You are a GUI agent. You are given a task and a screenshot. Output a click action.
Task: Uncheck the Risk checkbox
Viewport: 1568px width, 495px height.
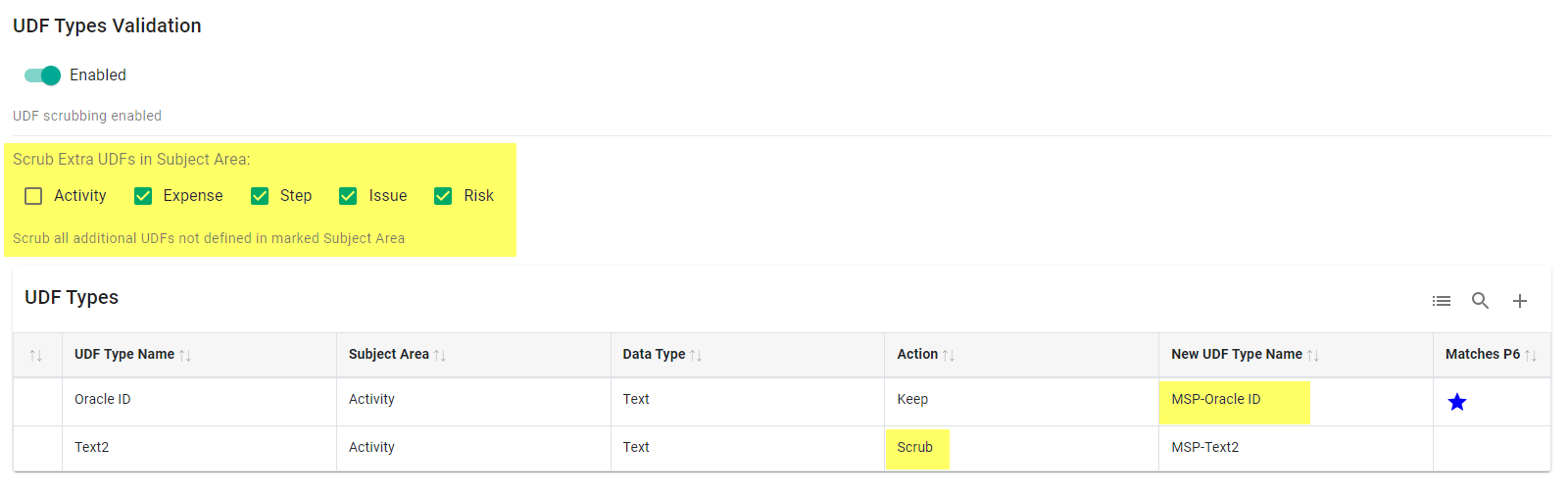click(x=443, y=196)
